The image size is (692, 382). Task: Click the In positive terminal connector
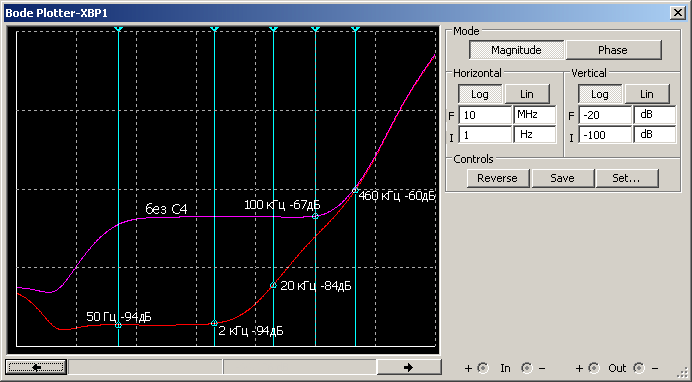(x=483, y=368)
